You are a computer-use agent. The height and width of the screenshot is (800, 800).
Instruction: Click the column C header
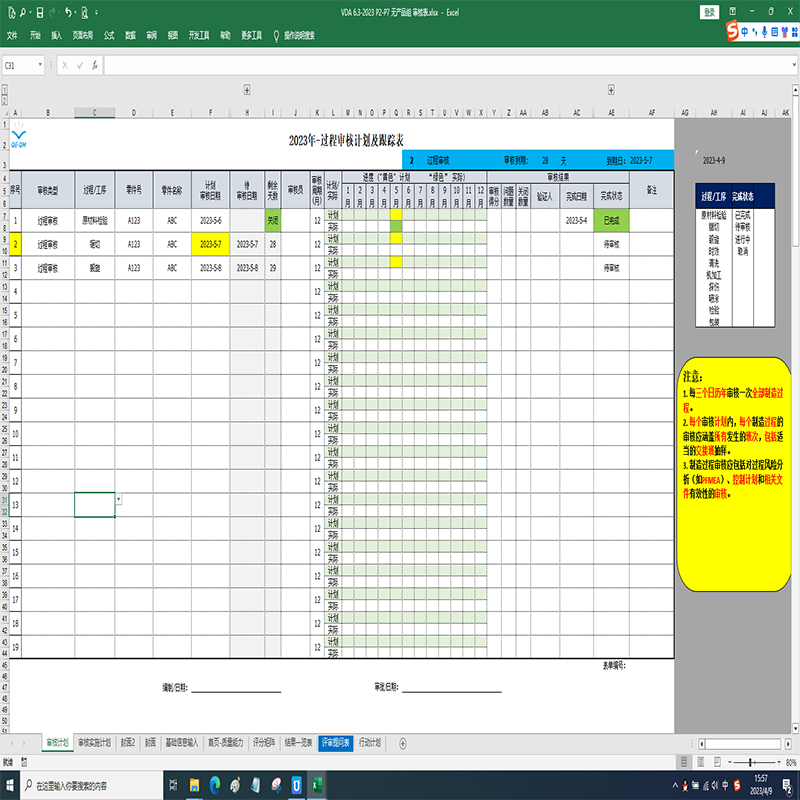tap(94, 113)
